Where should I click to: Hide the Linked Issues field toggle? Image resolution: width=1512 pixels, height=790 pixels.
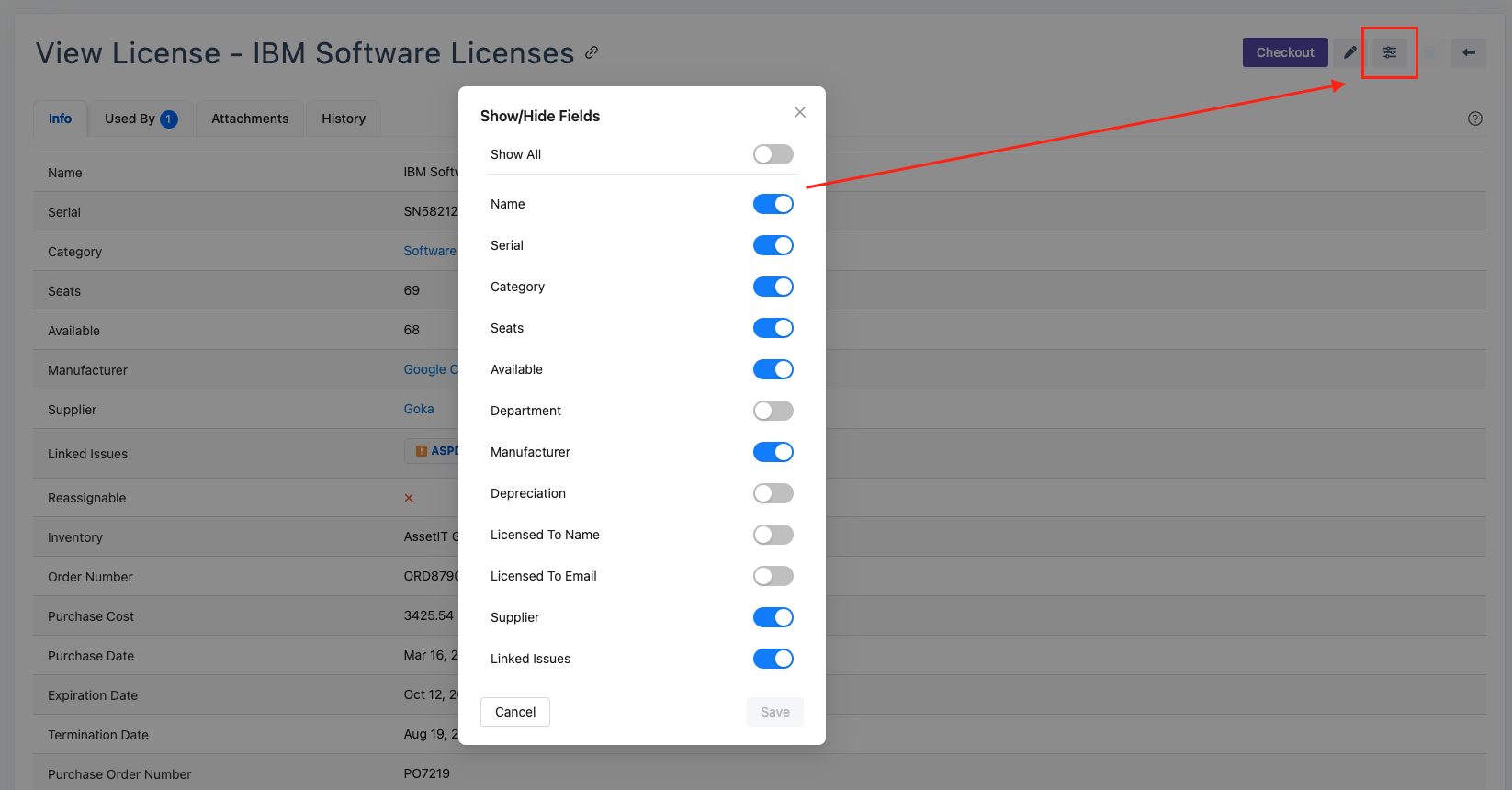[773, 659]
